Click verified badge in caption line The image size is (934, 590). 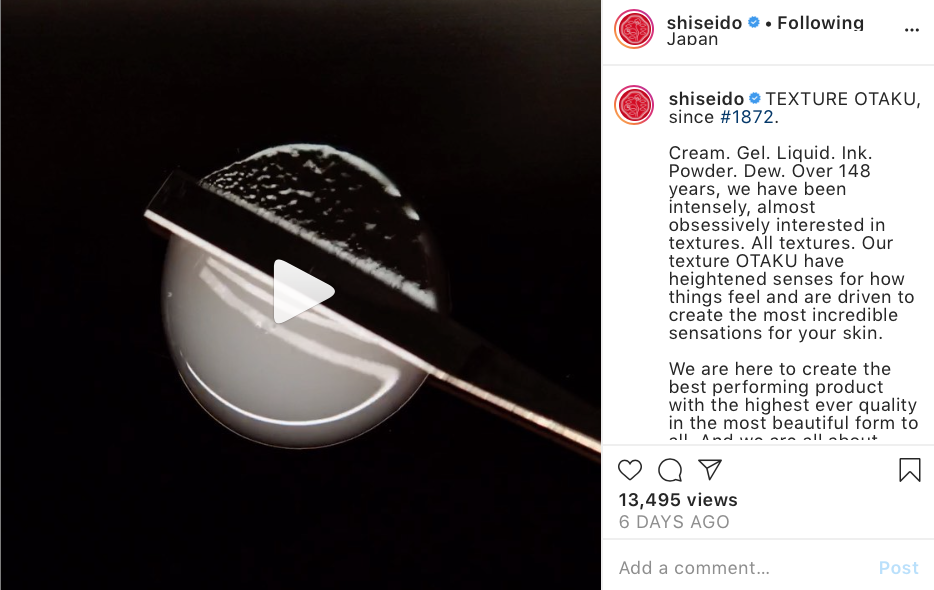pyautogui.click(x=755, y=98)
